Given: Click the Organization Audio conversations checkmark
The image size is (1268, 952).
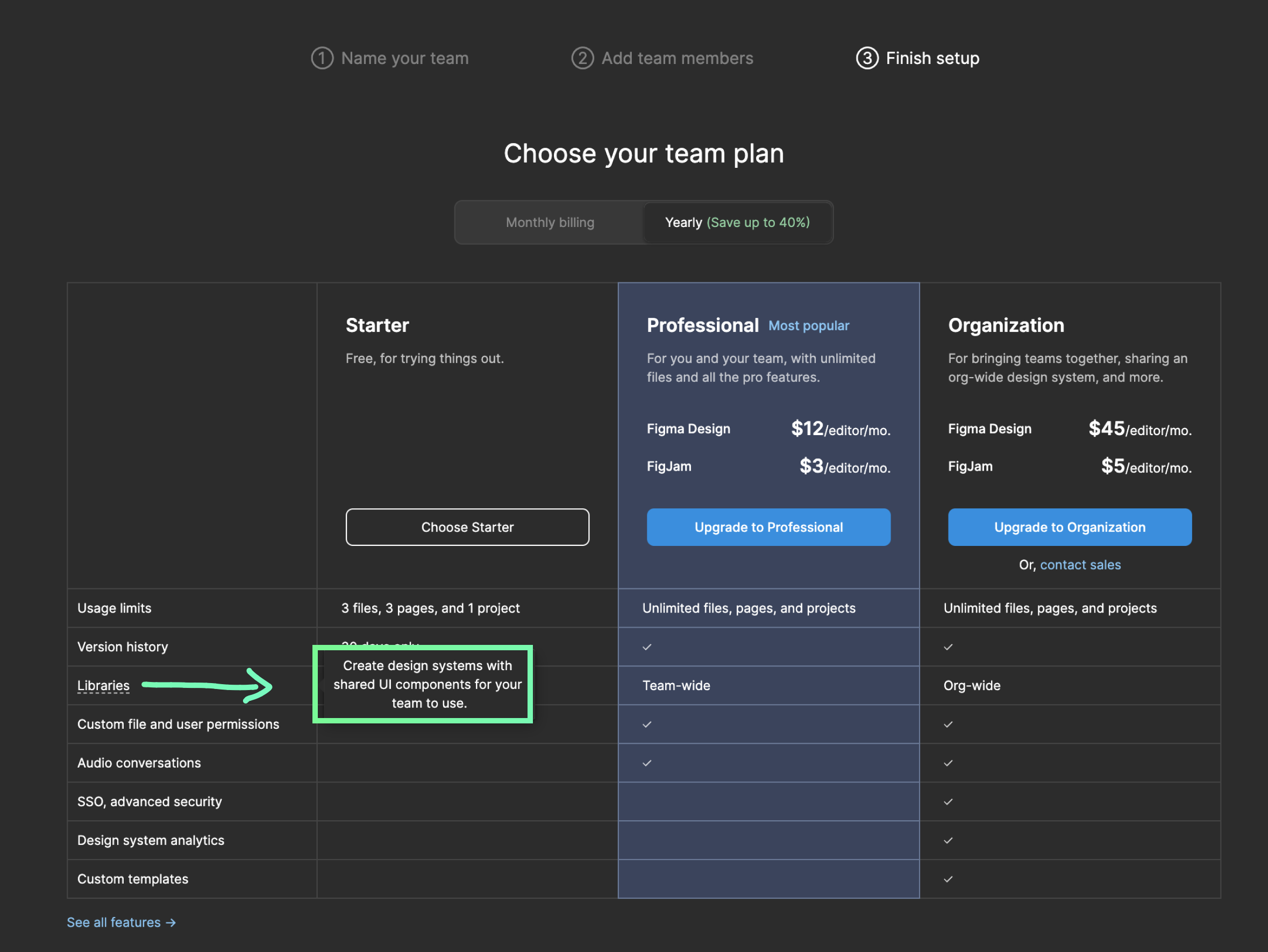Looking at the screenshot, I should coord(948,762).
